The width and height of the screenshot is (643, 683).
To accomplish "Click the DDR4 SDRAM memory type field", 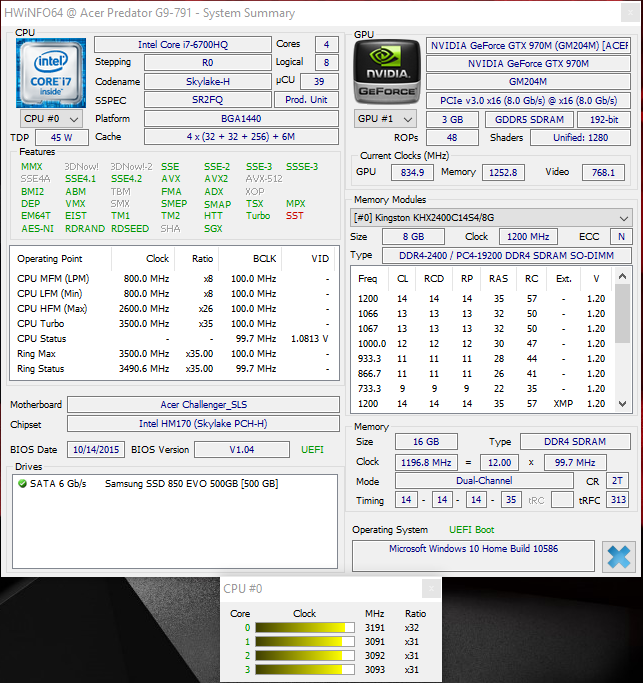I will [x=575, y=442].
